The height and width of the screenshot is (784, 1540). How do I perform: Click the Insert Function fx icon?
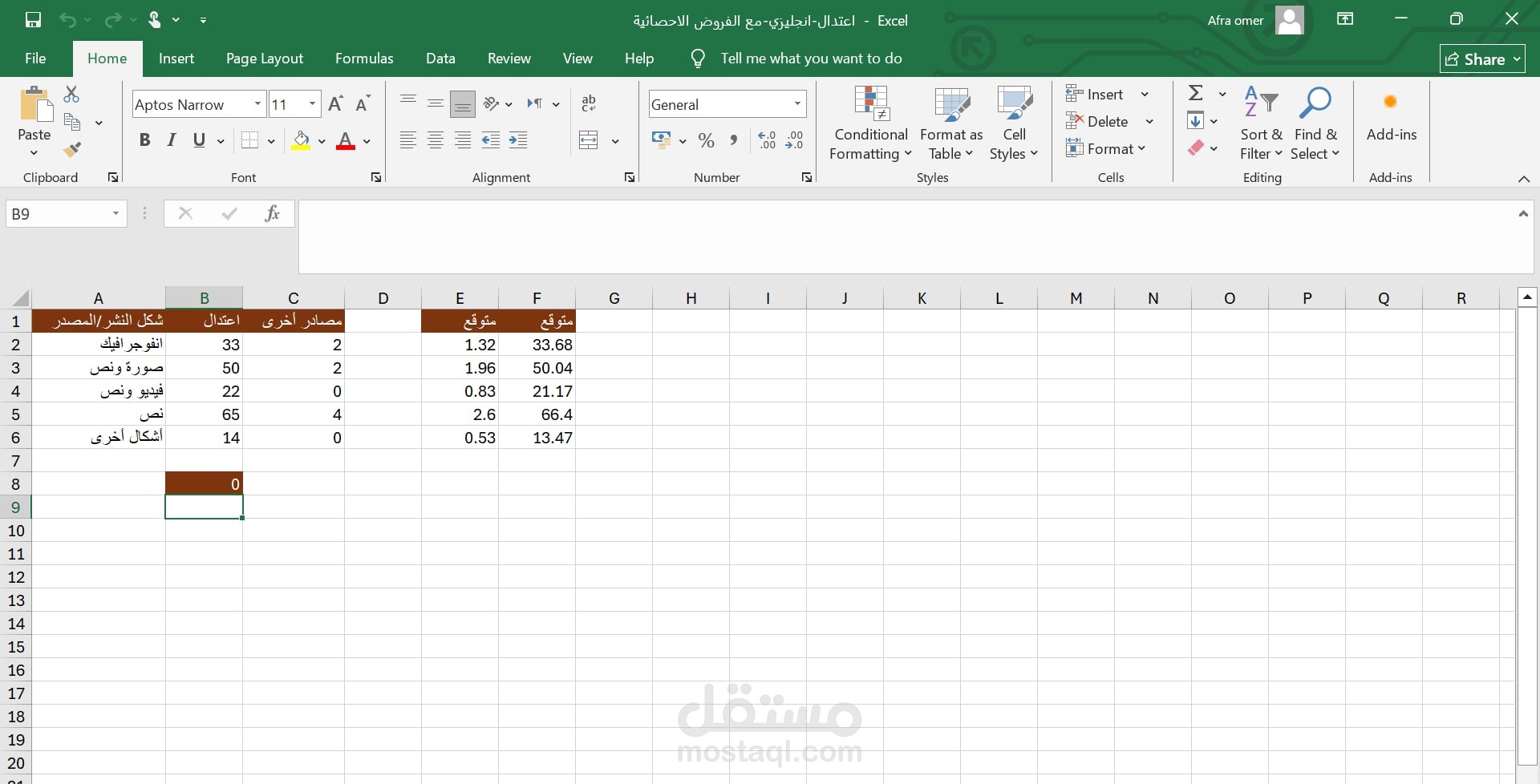click(272, 213)
